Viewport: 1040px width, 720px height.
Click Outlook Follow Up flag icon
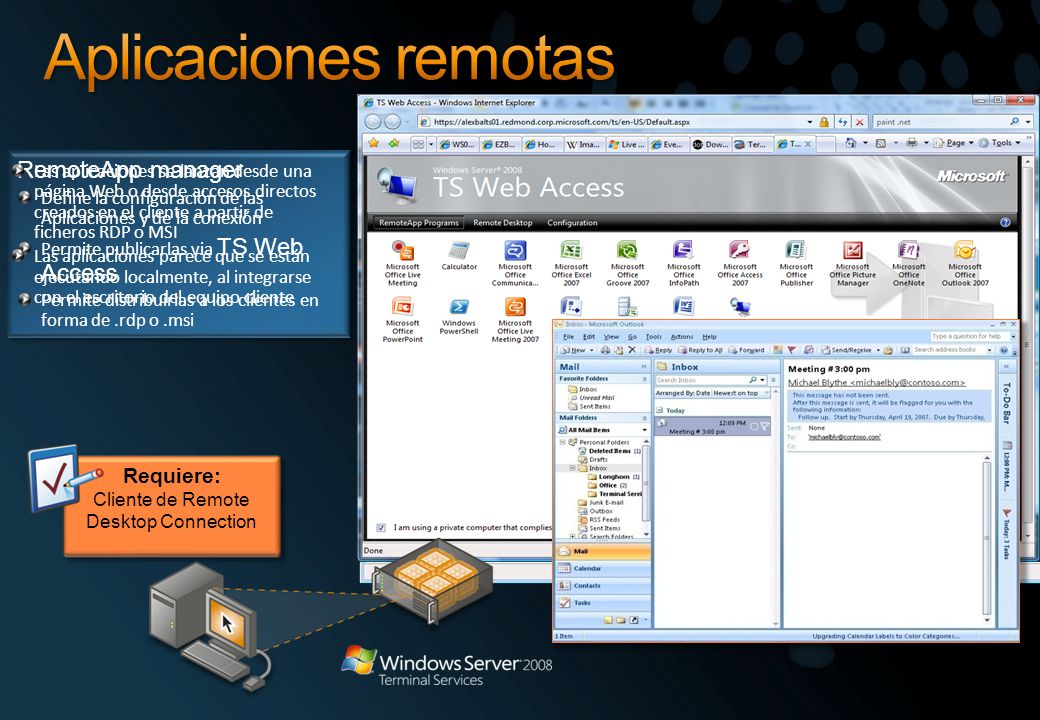click(x=792, y=350)
